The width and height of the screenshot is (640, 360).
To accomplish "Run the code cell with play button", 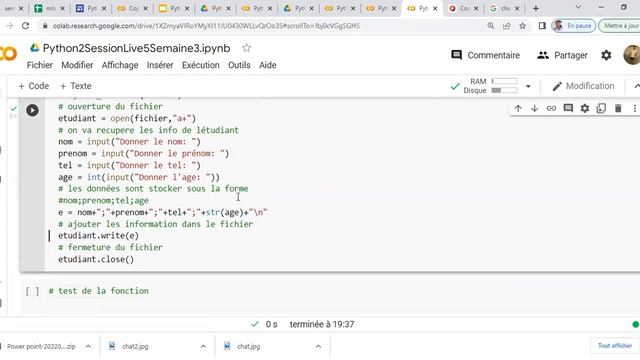I will (x=32, y=110).
